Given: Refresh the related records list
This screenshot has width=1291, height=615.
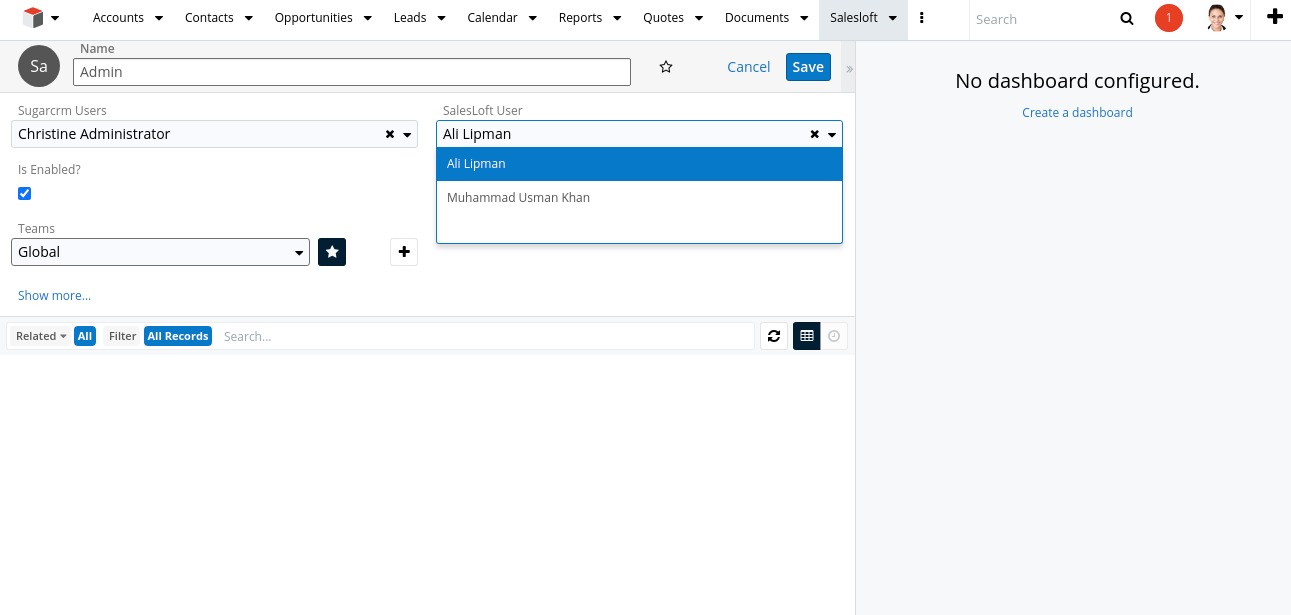Looking at the screenshot, I should 774,336.
